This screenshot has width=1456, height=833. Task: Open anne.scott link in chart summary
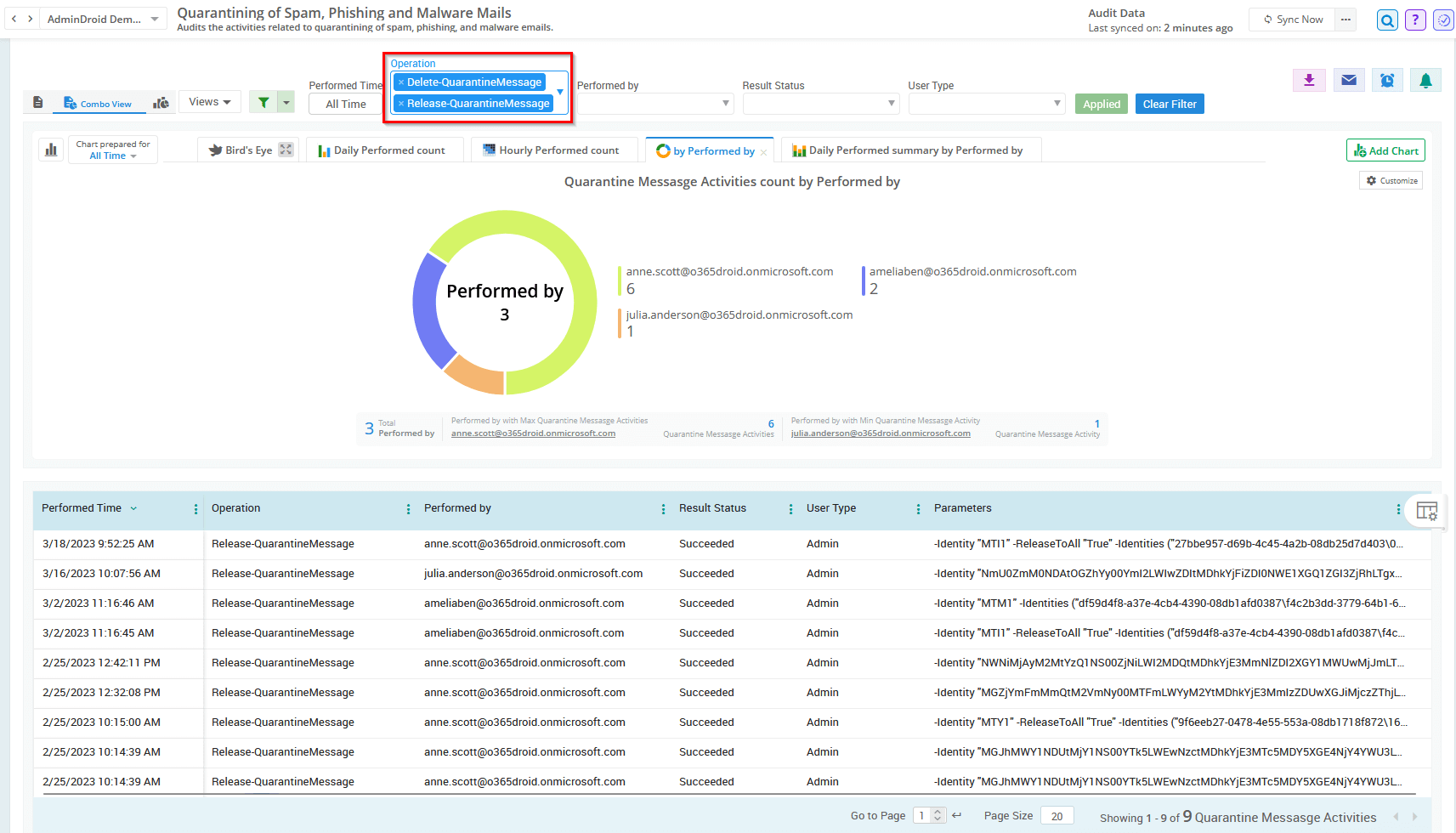(533, 433)
